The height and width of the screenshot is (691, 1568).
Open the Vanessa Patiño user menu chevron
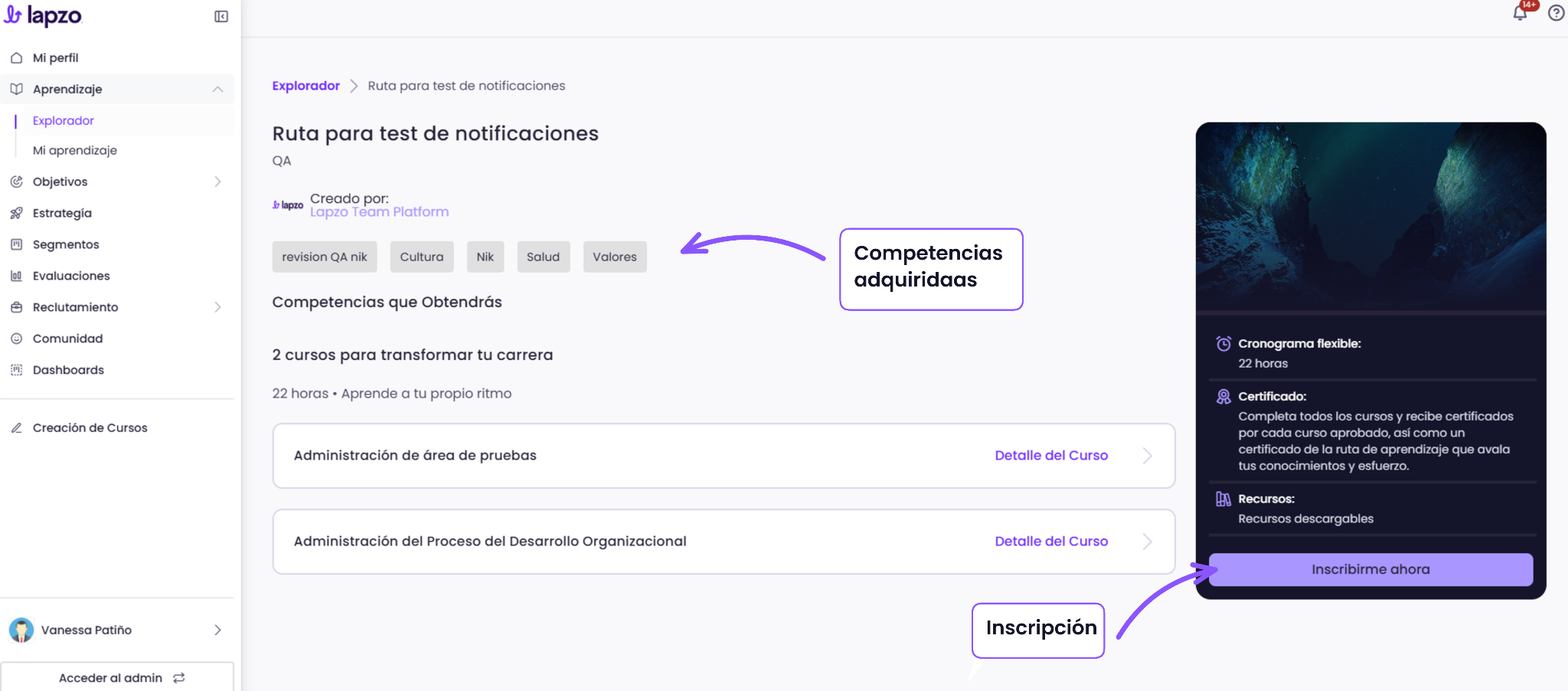[217, 630]
